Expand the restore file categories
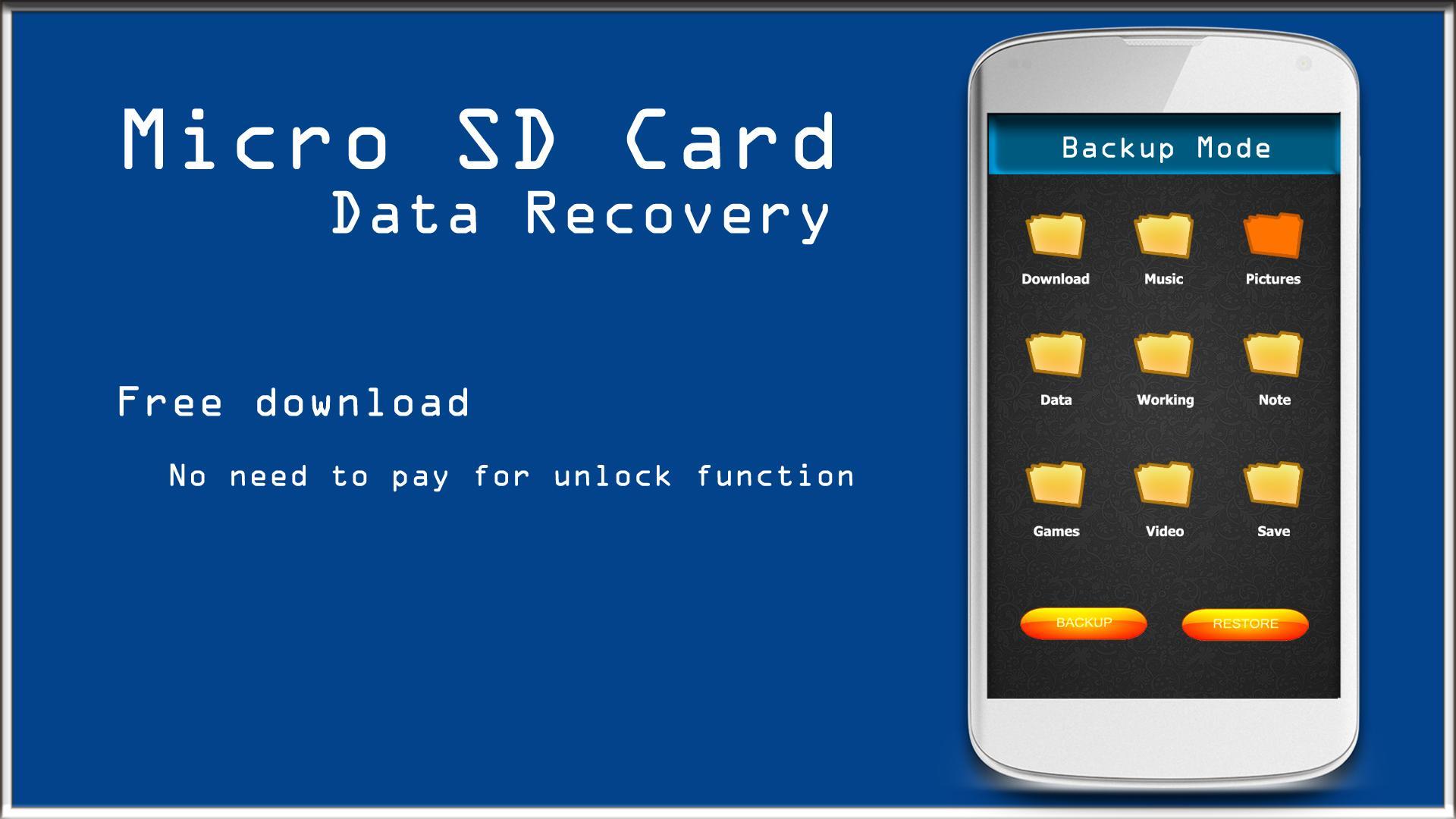Screen dimensions: 1456x819 [x=1245, y=622]
